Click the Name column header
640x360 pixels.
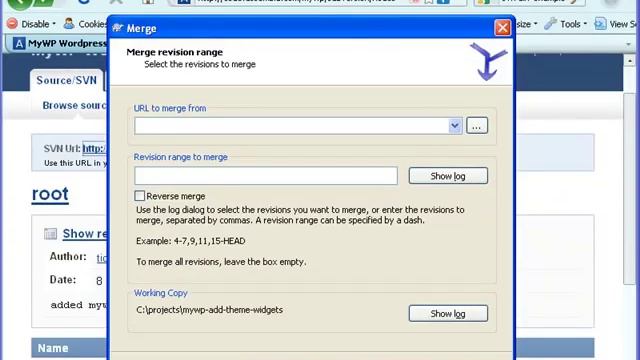(x=53, y=348)
